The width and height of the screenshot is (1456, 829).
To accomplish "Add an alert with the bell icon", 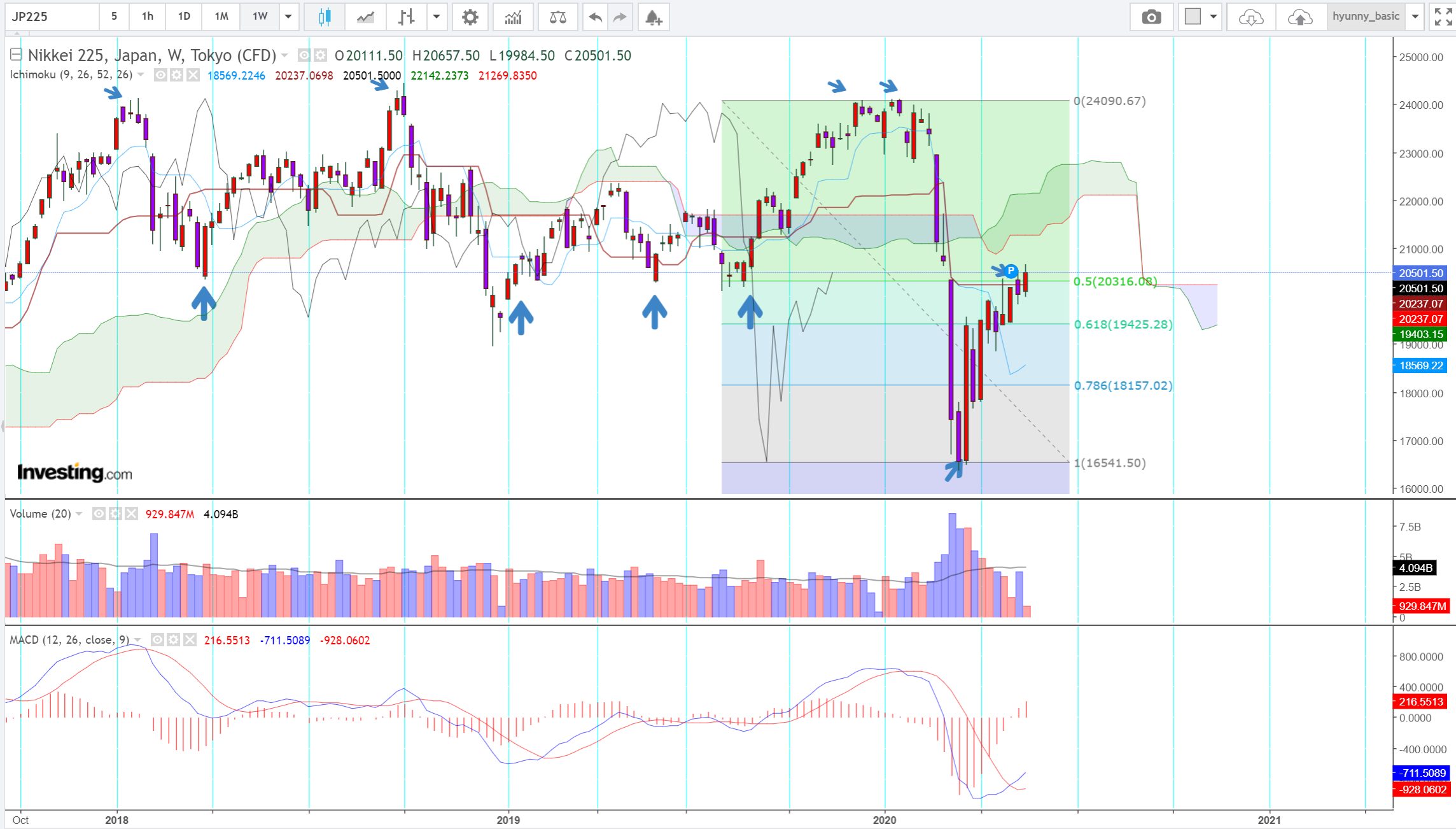I will point(653,17).
